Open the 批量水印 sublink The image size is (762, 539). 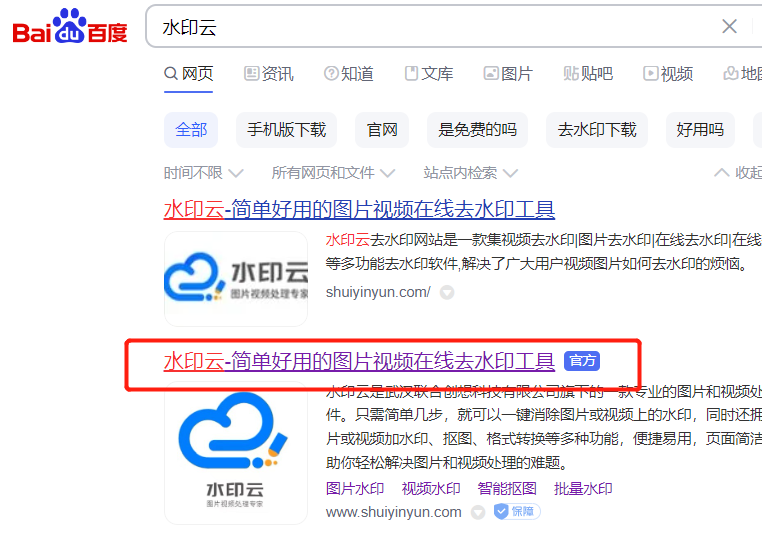[583, 488]
